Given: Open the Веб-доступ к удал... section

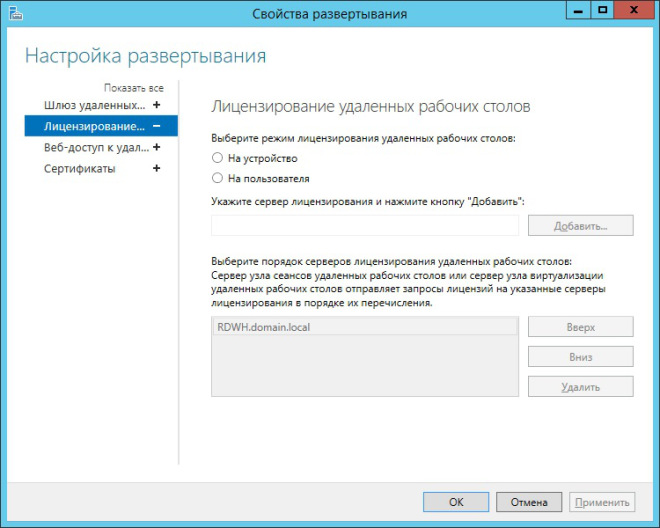Looking at the screenshot, I should [x=94, y=147].
